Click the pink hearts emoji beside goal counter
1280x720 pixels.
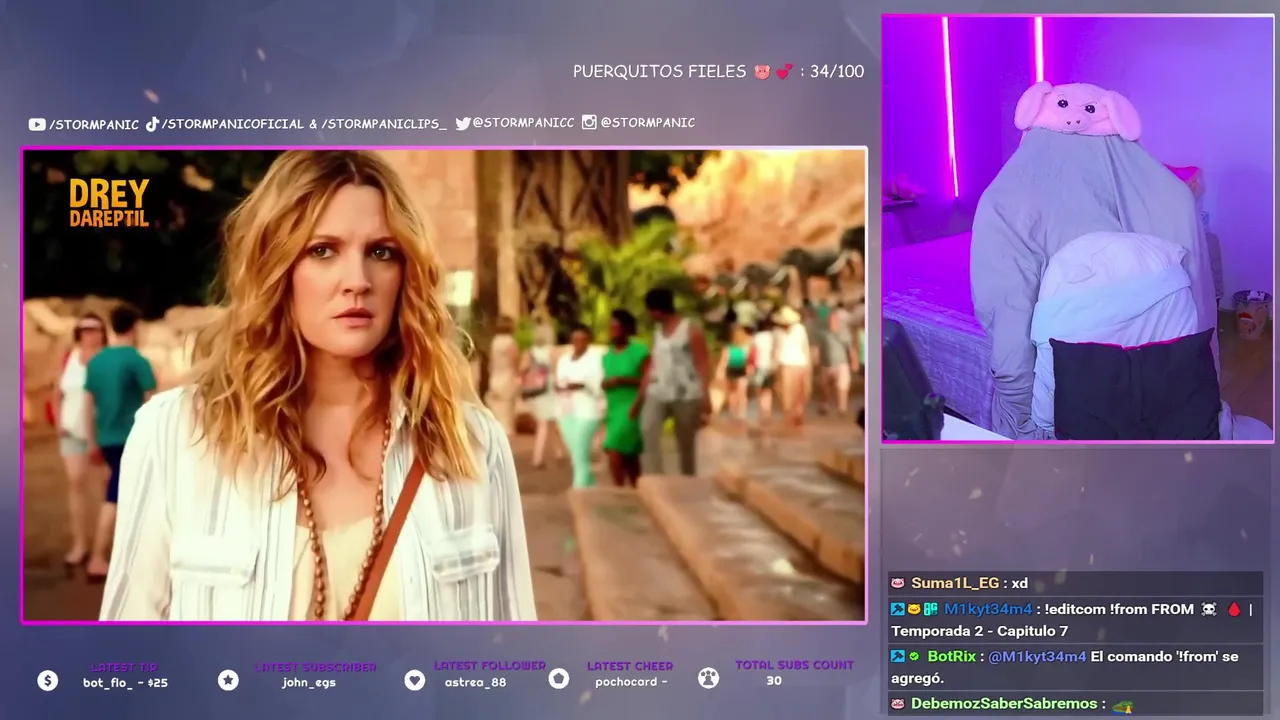[x=784, y=72]
